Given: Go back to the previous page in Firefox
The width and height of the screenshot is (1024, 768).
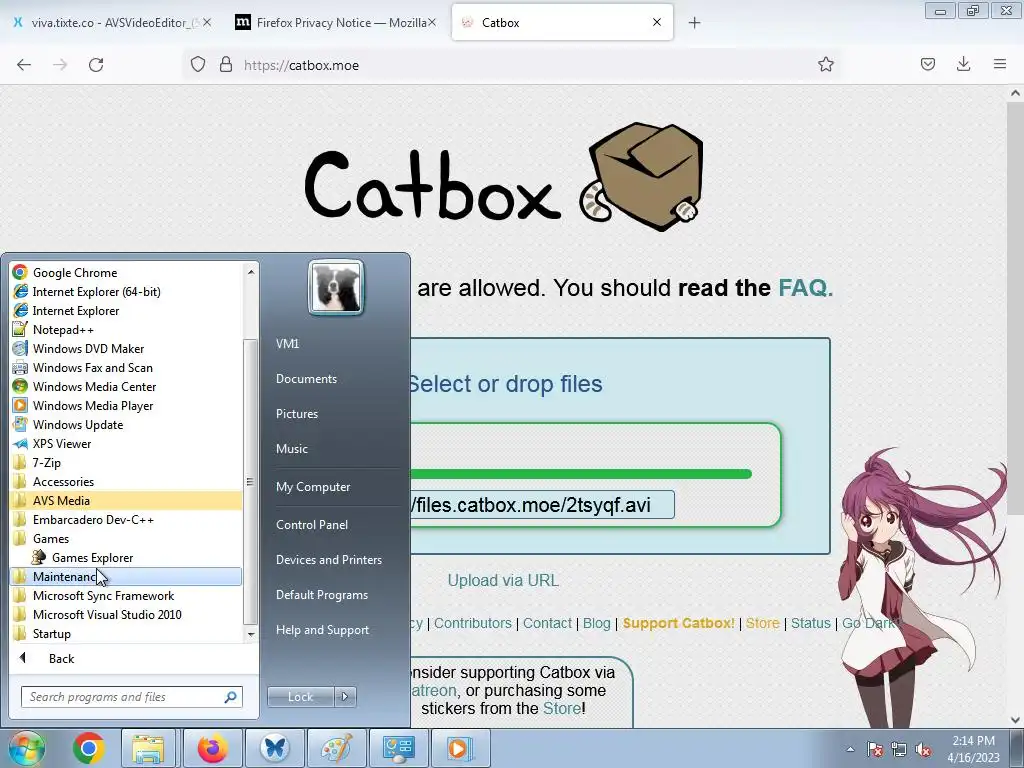Looking at the screenshot, I should (x=24, y=65).
